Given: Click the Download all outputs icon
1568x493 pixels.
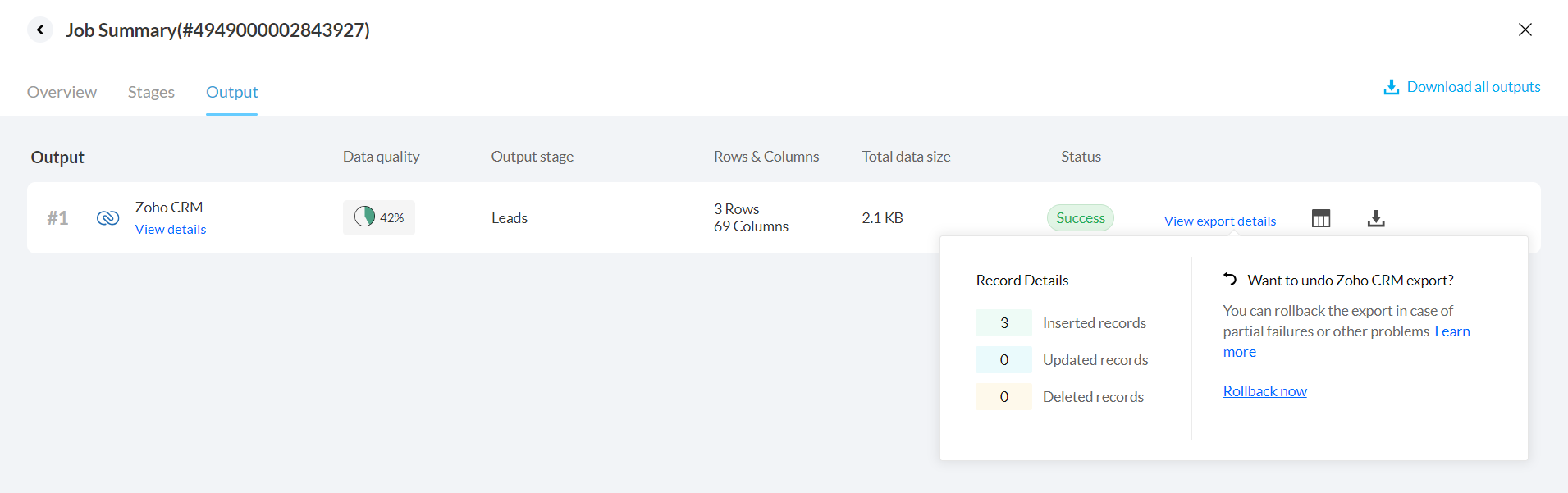Looking at the screenshot, I should [x=1391, y=87].
